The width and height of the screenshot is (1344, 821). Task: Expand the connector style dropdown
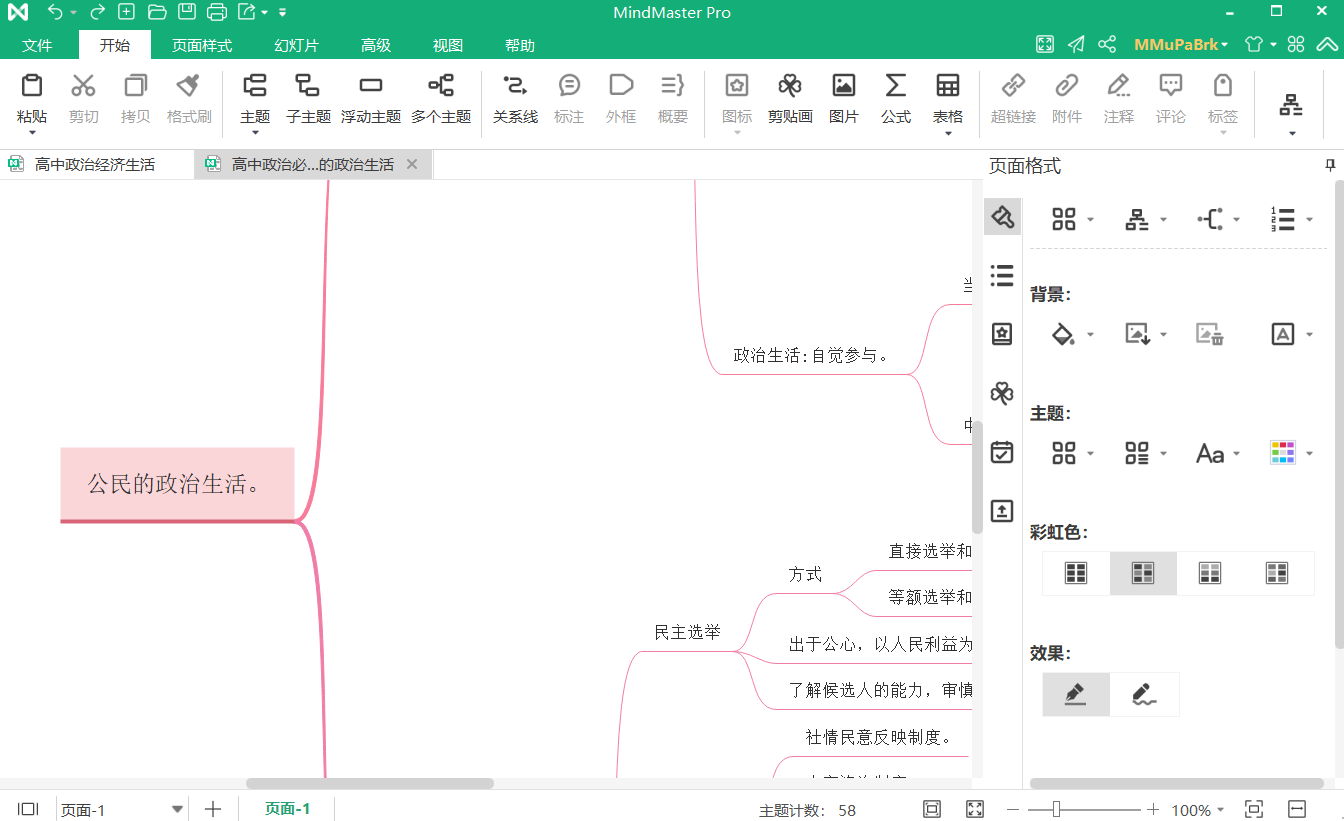coord(1237,220)
